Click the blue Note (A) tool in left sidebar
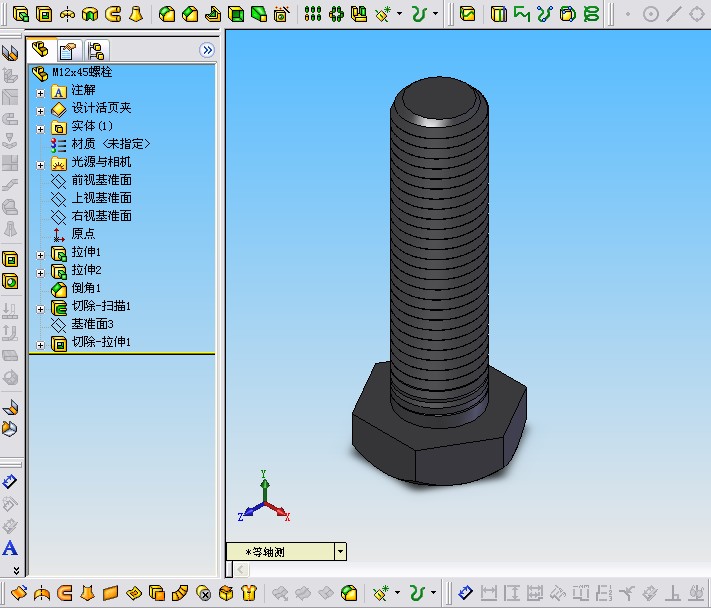Viewport: 711px width, 608px height. point(10,548)
